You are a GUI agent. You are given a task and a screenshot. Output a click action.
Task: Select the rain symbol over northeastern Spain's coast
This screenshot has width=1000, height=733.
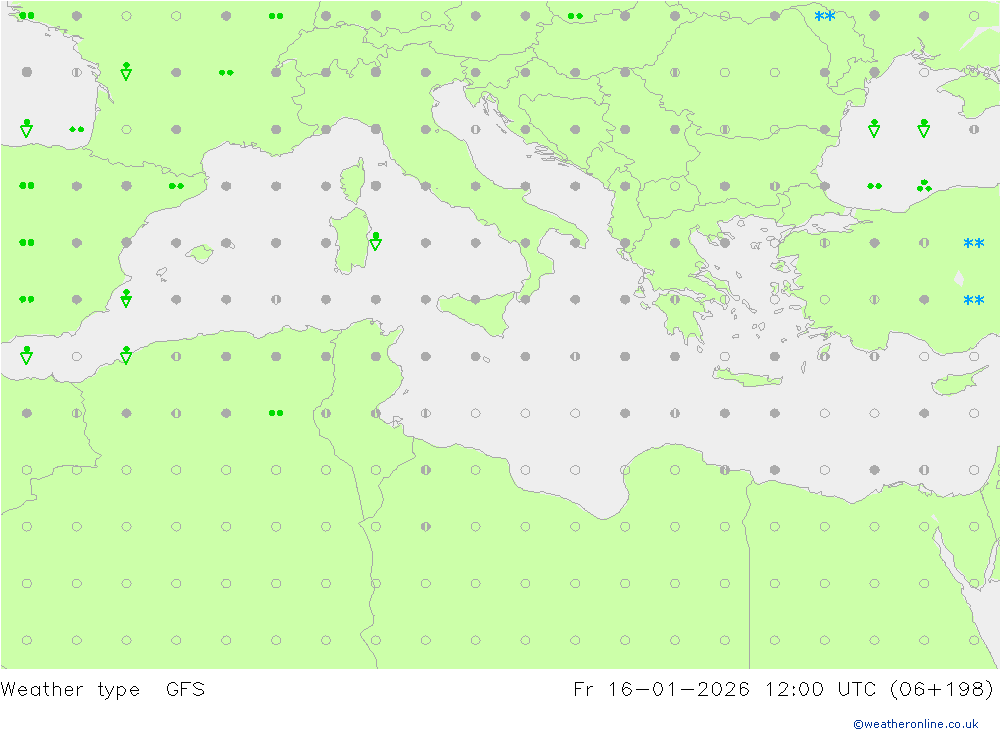176,186
